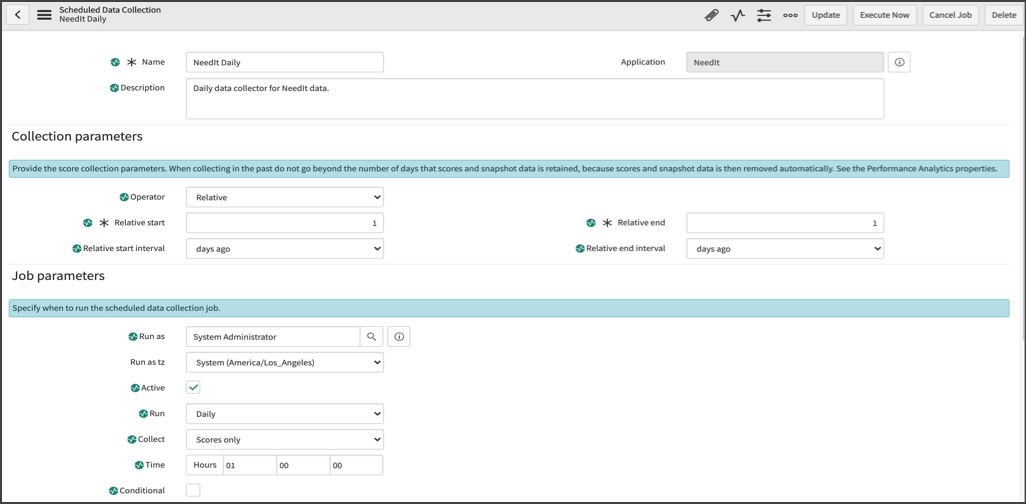
Task: Click the Job parameters section heading
Action: 58,276
